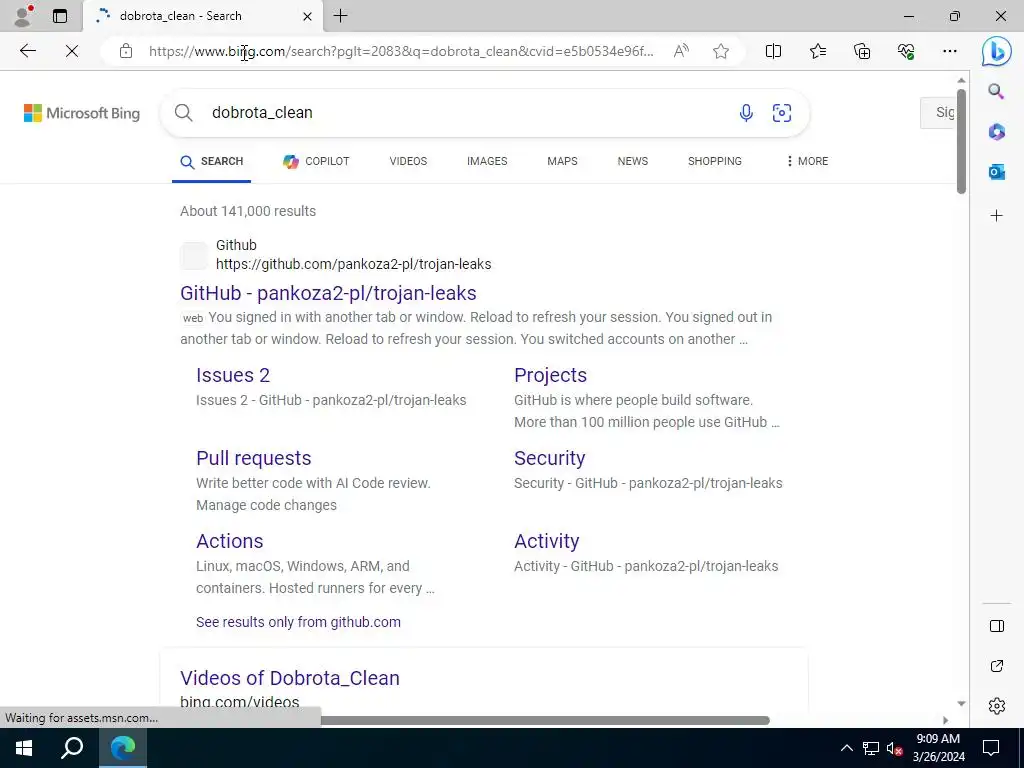Click scroll down arrow of page scrollbar
Viewport: 1024px width, 768px height.
tap(961, 703)
